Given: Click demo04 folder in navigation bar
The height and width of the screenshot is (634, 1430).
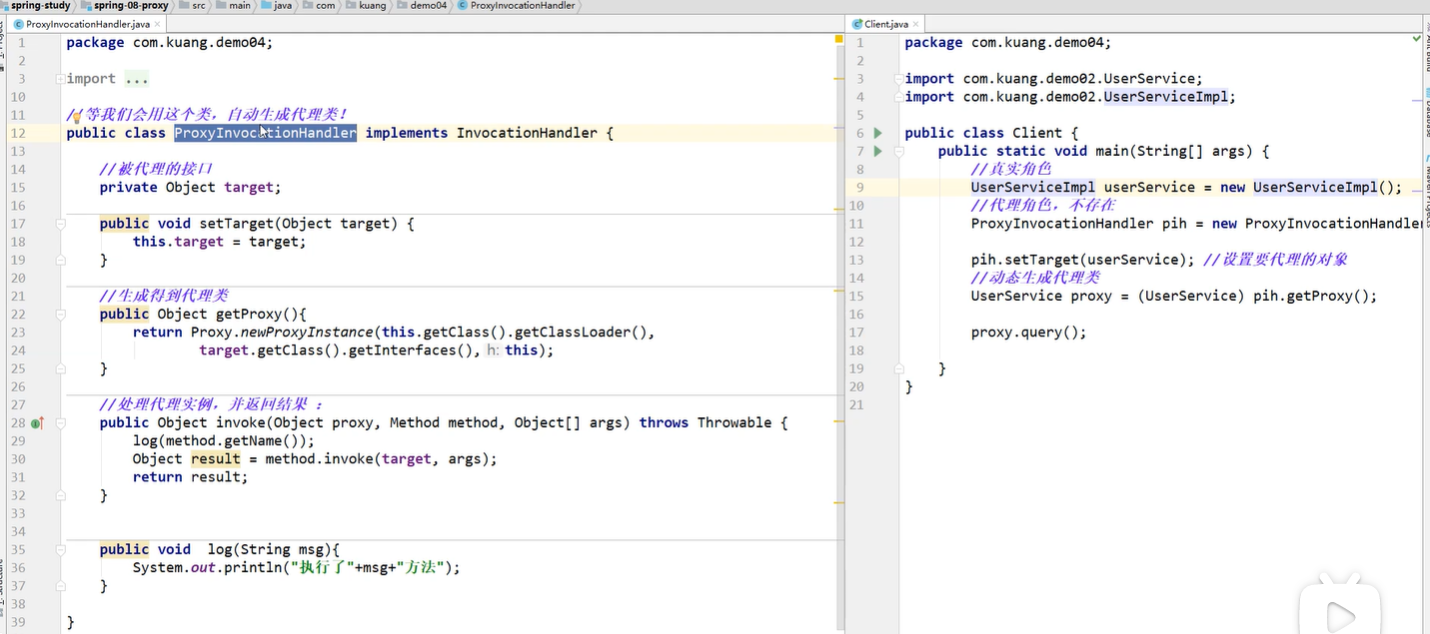Looking at the screenshot, I should click(422, 6).
